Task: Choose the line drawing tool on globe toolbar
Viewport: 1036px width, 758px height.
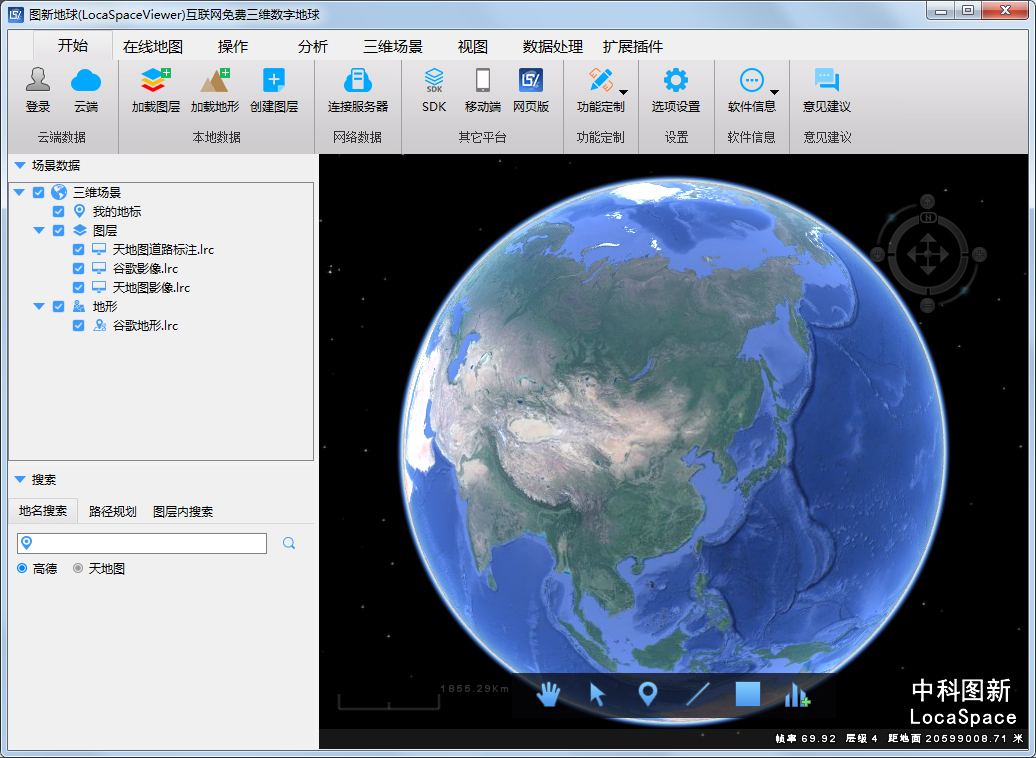Action: tap(697, 694)
